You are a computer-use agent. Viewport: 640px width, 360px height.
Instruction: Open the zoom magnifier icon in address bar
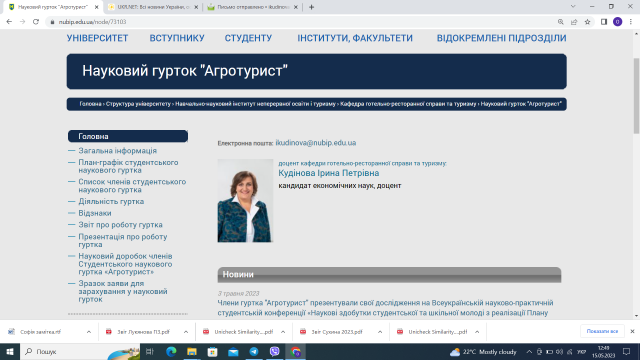560,22
